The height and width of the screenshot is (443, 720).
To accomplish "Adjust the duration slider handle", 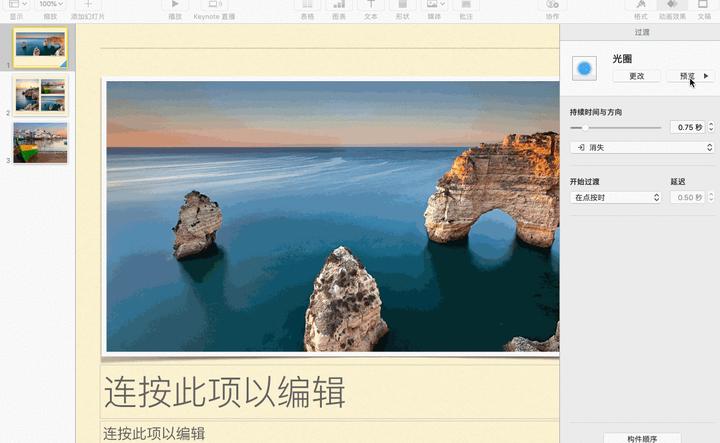I will tap(585, 128).
